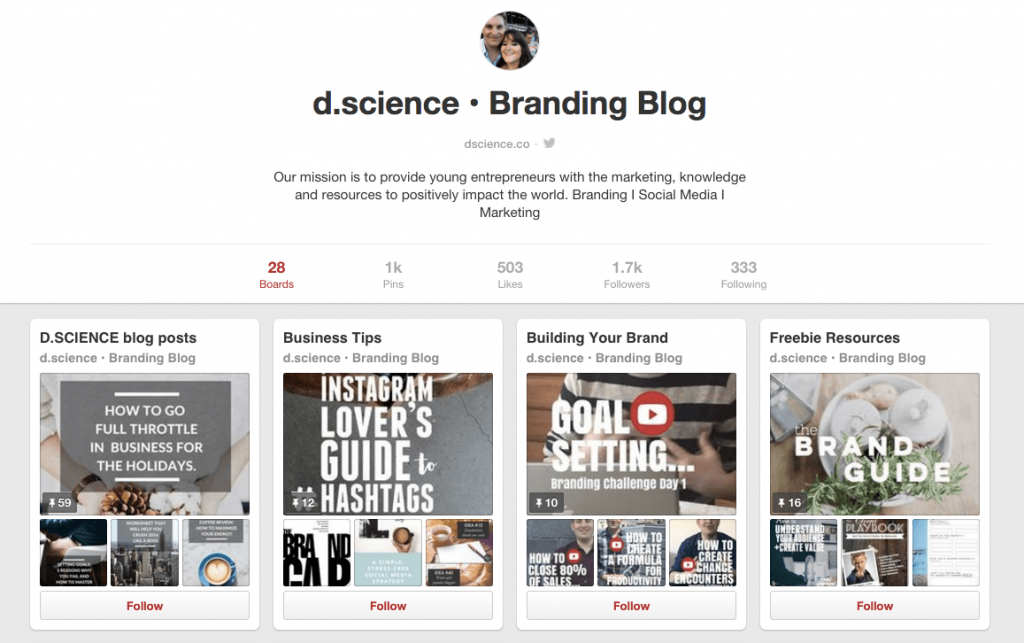Click the pin count badge showing 59
This screenshot has height=643, width=1024.
(x=59, y=503)
